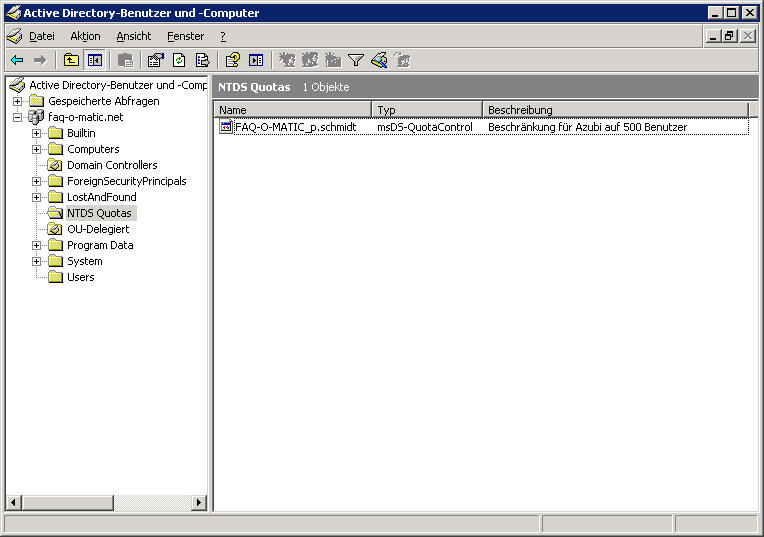764x537 pixels.
Task: Expand the ForeignSecurityPrincipals node
Action: click(x=37, y=181)
